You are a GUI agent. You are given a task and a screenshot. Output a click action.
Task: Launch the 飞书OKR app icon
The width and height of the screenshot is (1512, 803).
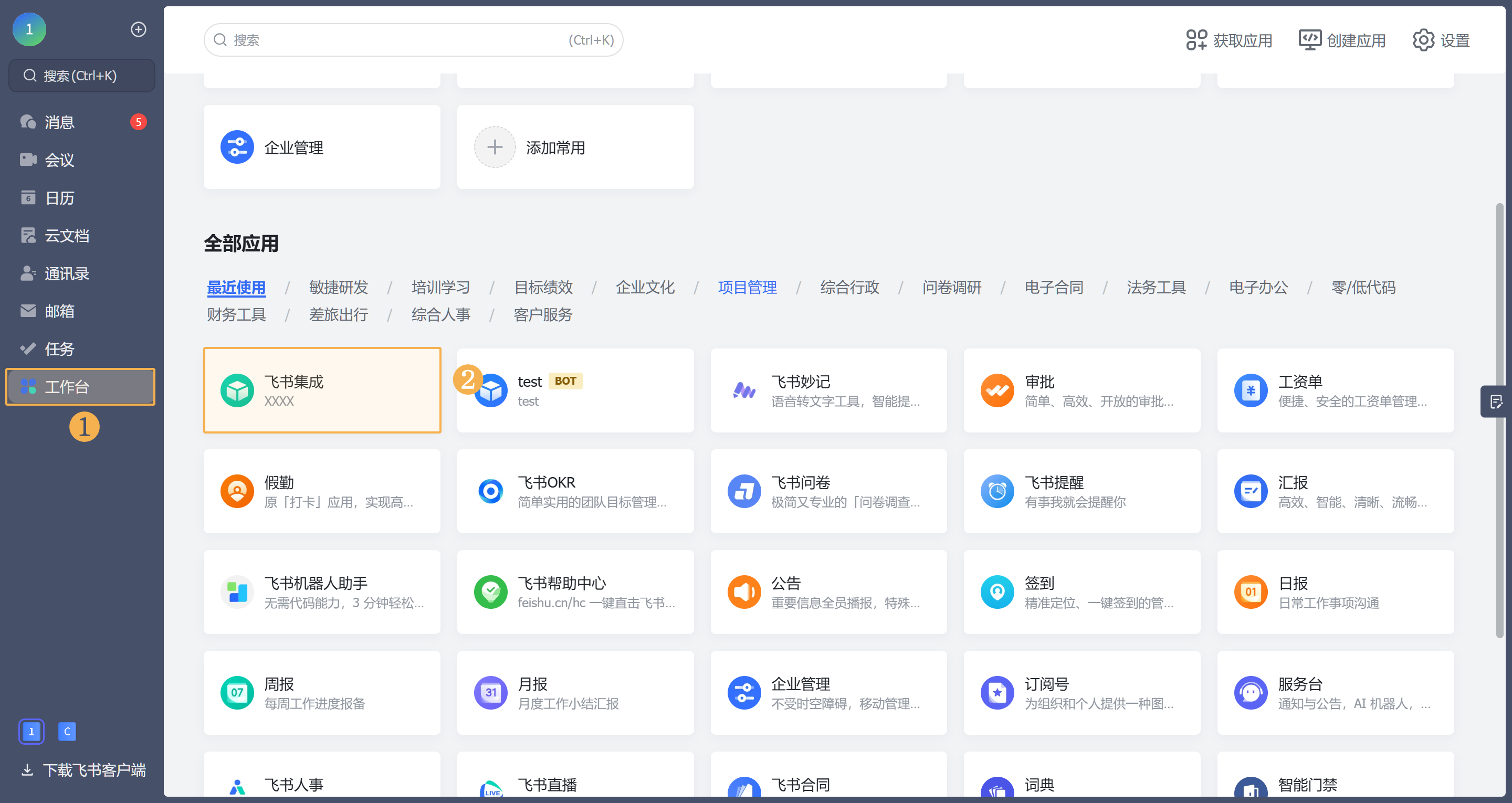(x=490, y=491)
